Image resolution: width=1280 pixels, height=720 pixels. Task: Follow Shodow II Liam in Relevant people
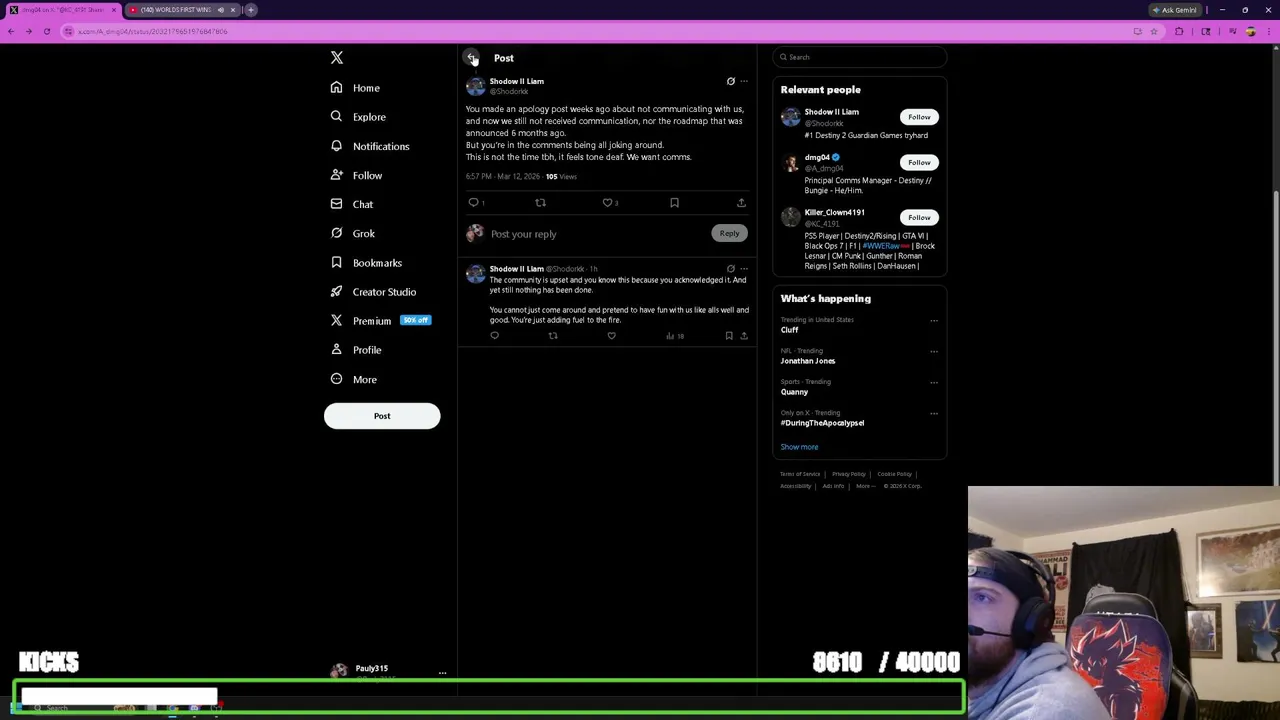click(919, 117)
